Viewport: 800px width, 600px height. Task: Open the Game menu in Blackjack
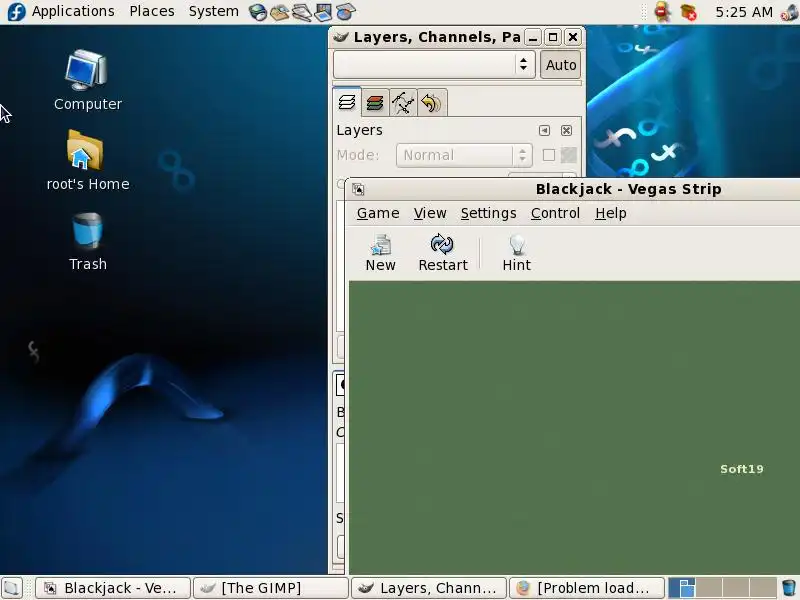click(378, 213)
